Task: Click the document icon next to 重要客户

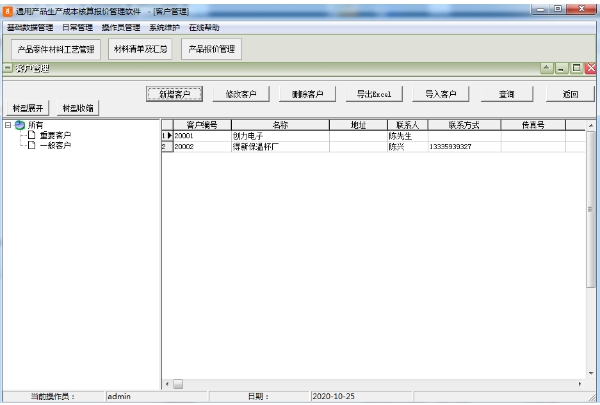Action: [32, 135]
